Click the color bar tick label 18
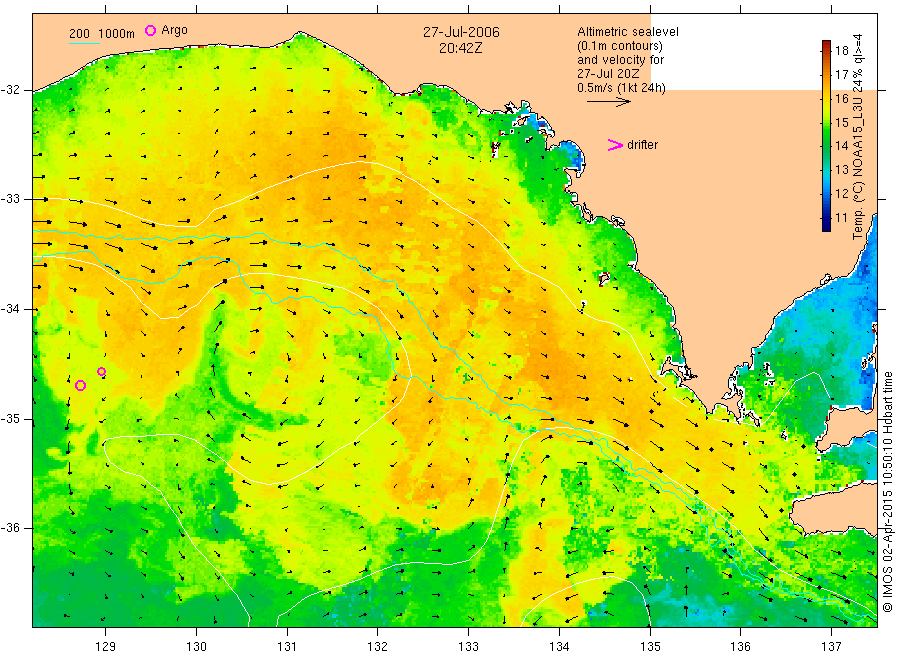This screenshot has height=660, width=900. click(841, 51)
